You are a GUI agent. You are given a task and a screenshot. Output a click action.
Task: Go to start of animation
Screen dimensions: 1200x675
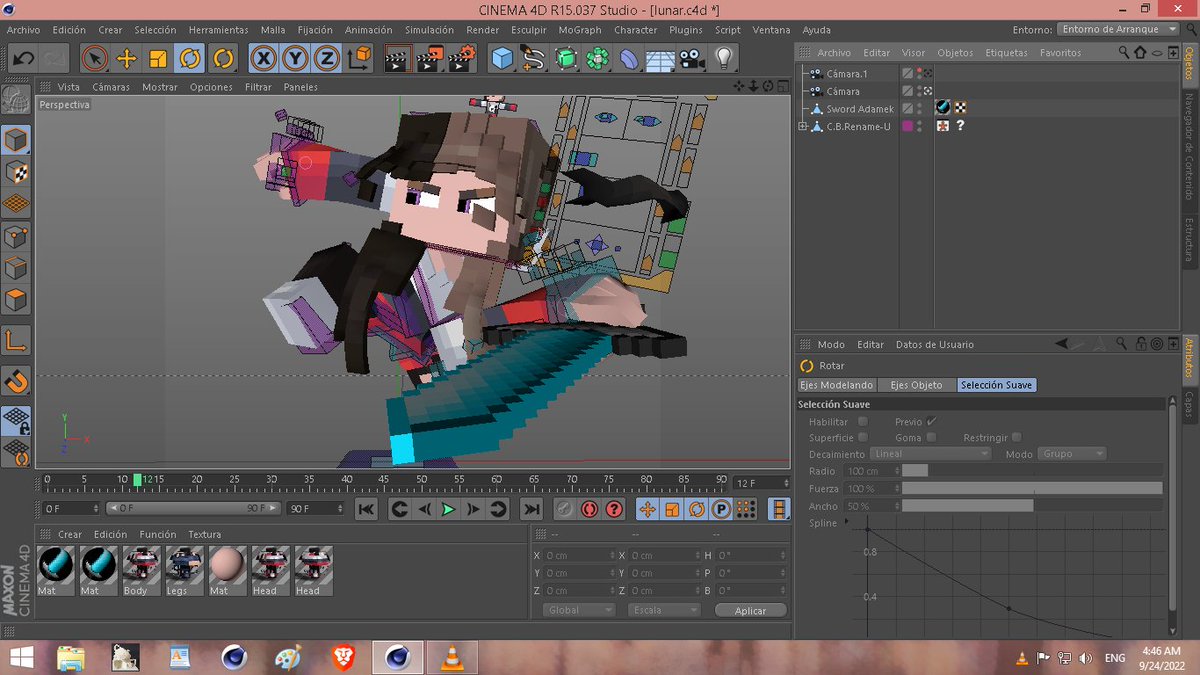click(x=366, y=509)
